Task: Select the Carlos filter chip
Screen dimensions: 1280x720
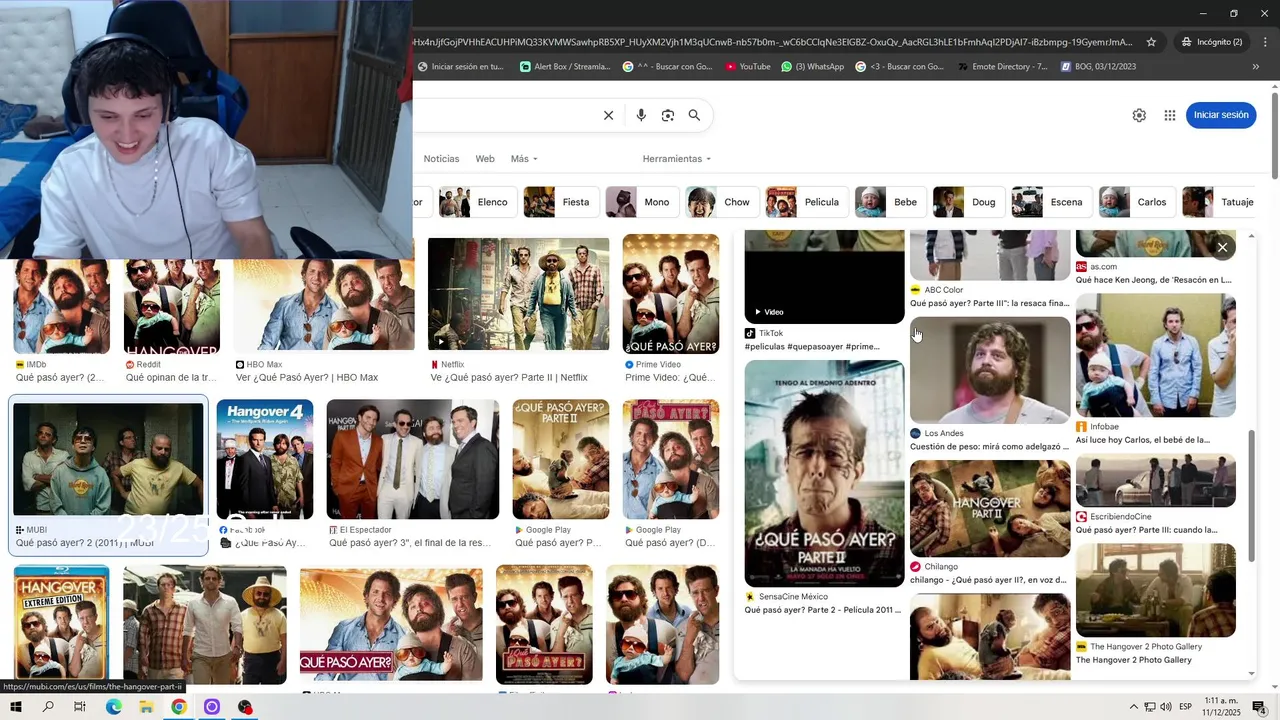Action: pos(1136,202)
